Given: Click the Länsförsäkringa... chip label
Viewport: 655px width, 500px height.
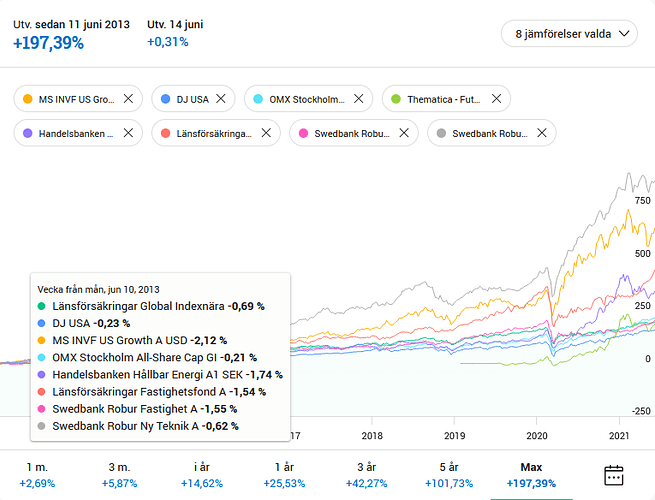Looking at the screenshot, I should coord(214,134).
